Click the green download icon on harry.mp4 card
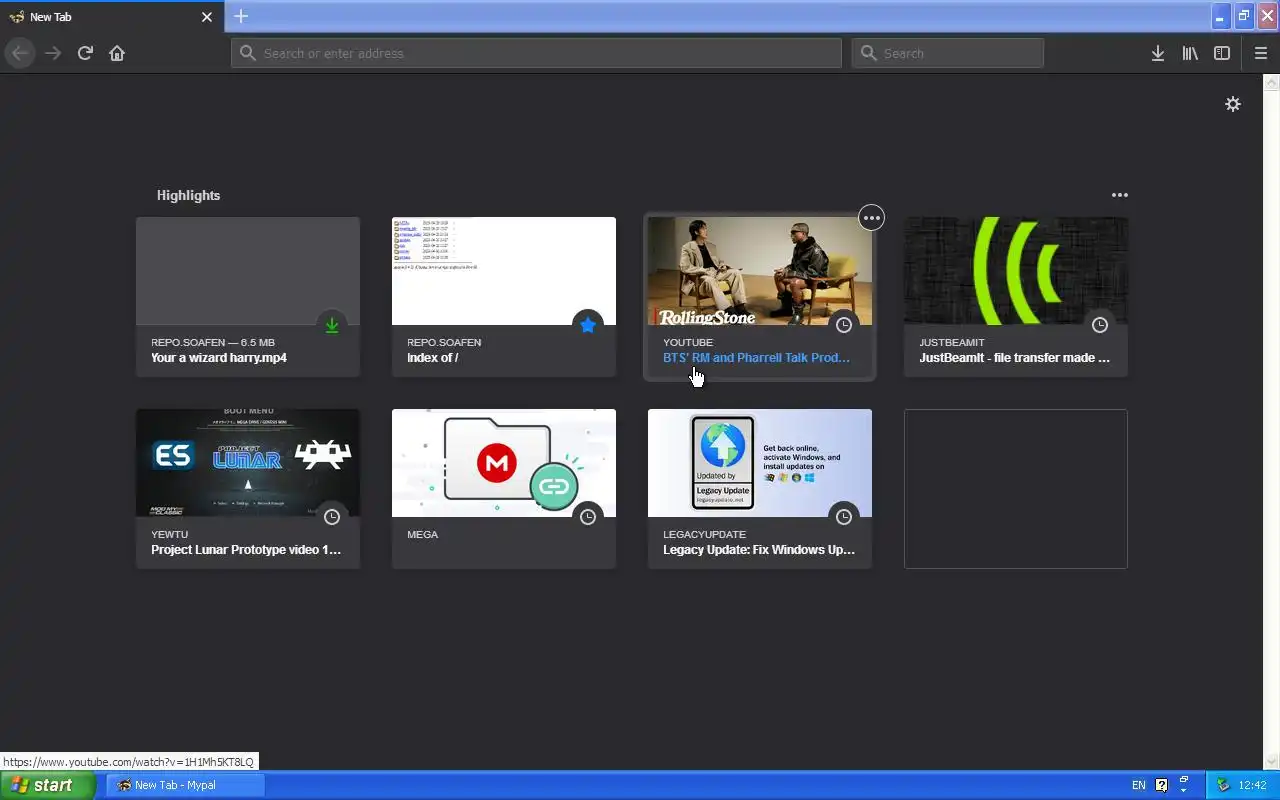 (x=332, y=325)
